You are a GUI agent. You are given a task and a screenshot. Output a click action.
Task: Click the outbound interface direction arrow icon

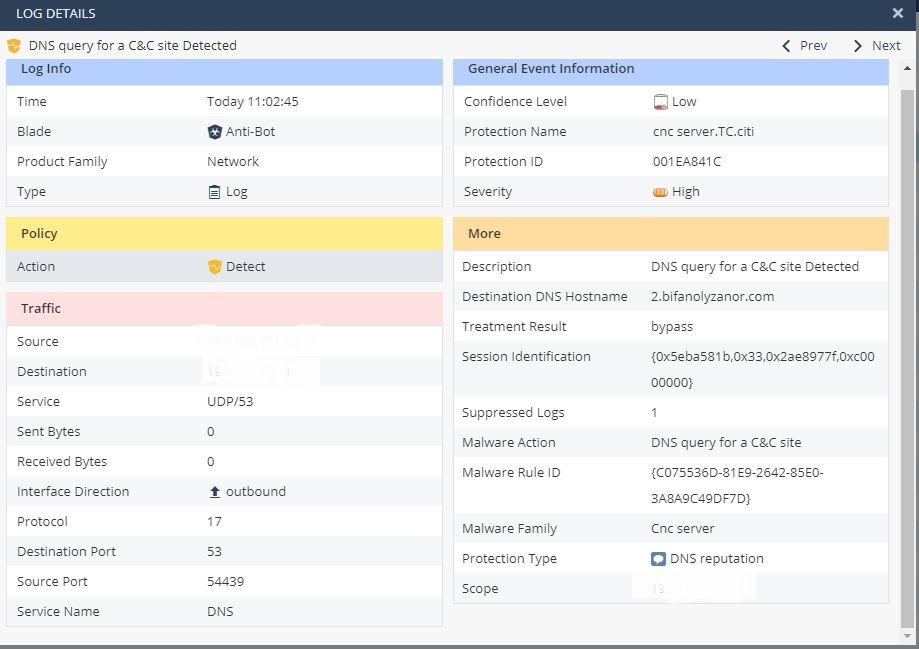click(x=214, y=492)
